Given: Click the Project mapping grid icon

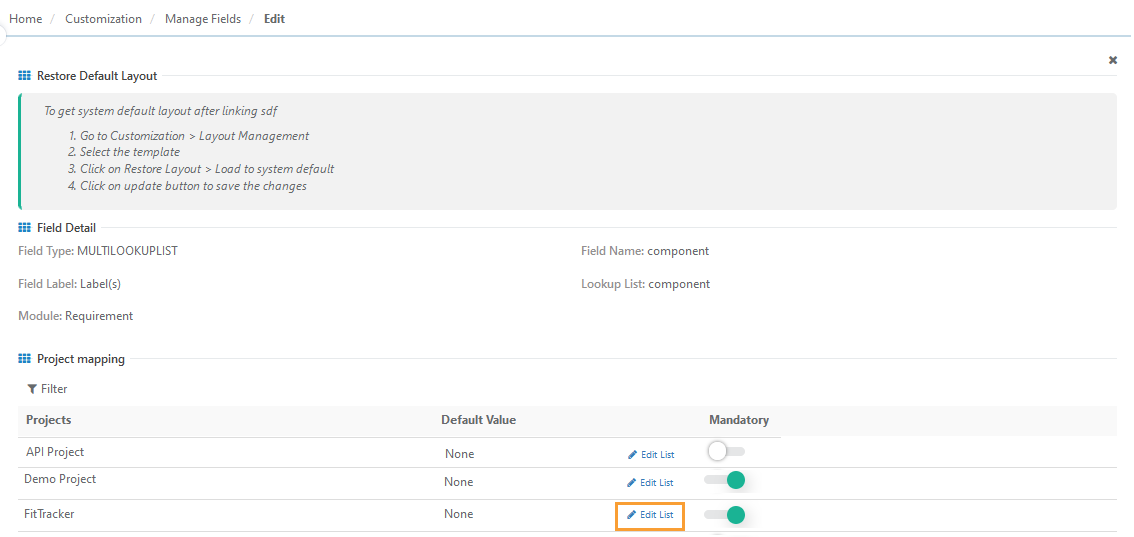Looking at the screenshot, I should (x=24, y=358).
